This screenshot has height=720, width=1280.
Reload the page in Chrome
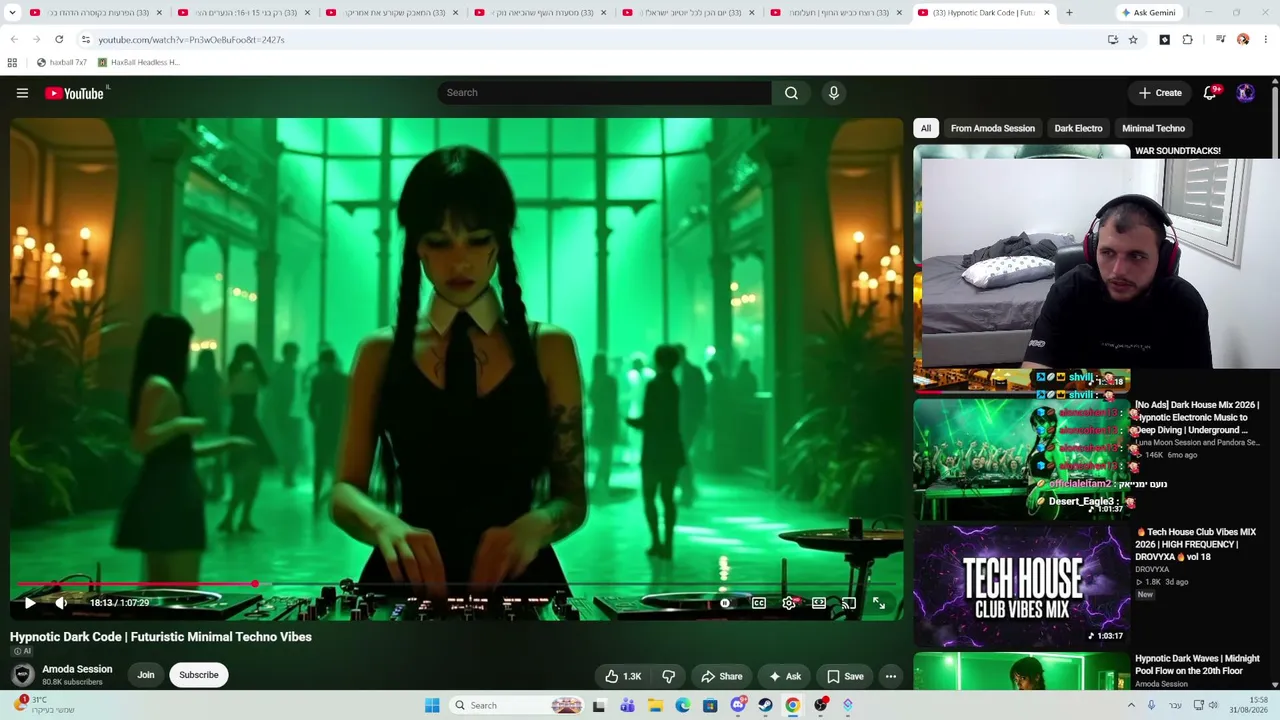point(59,39)
